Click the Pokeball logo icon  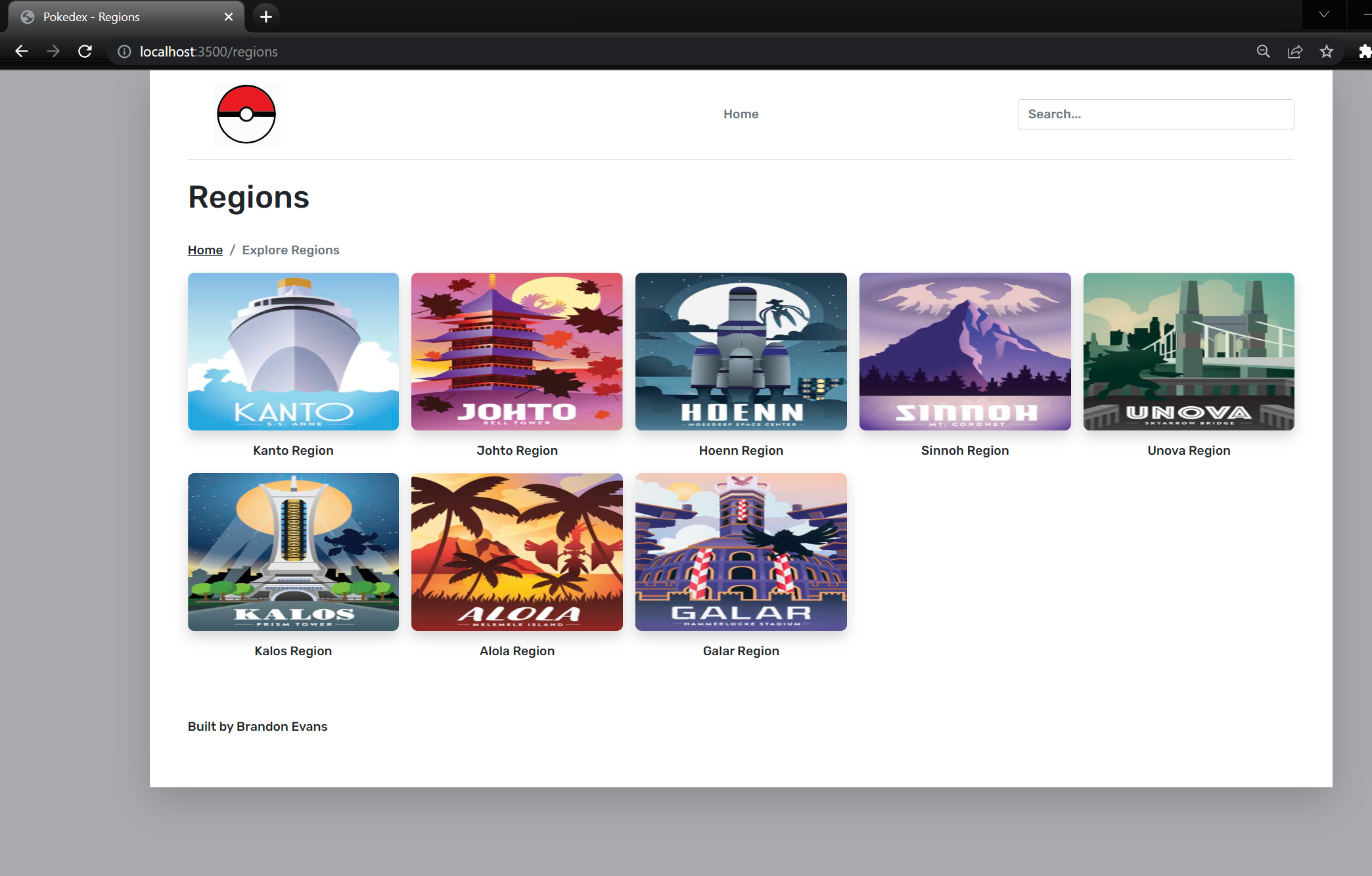click(x=246, y=114)
